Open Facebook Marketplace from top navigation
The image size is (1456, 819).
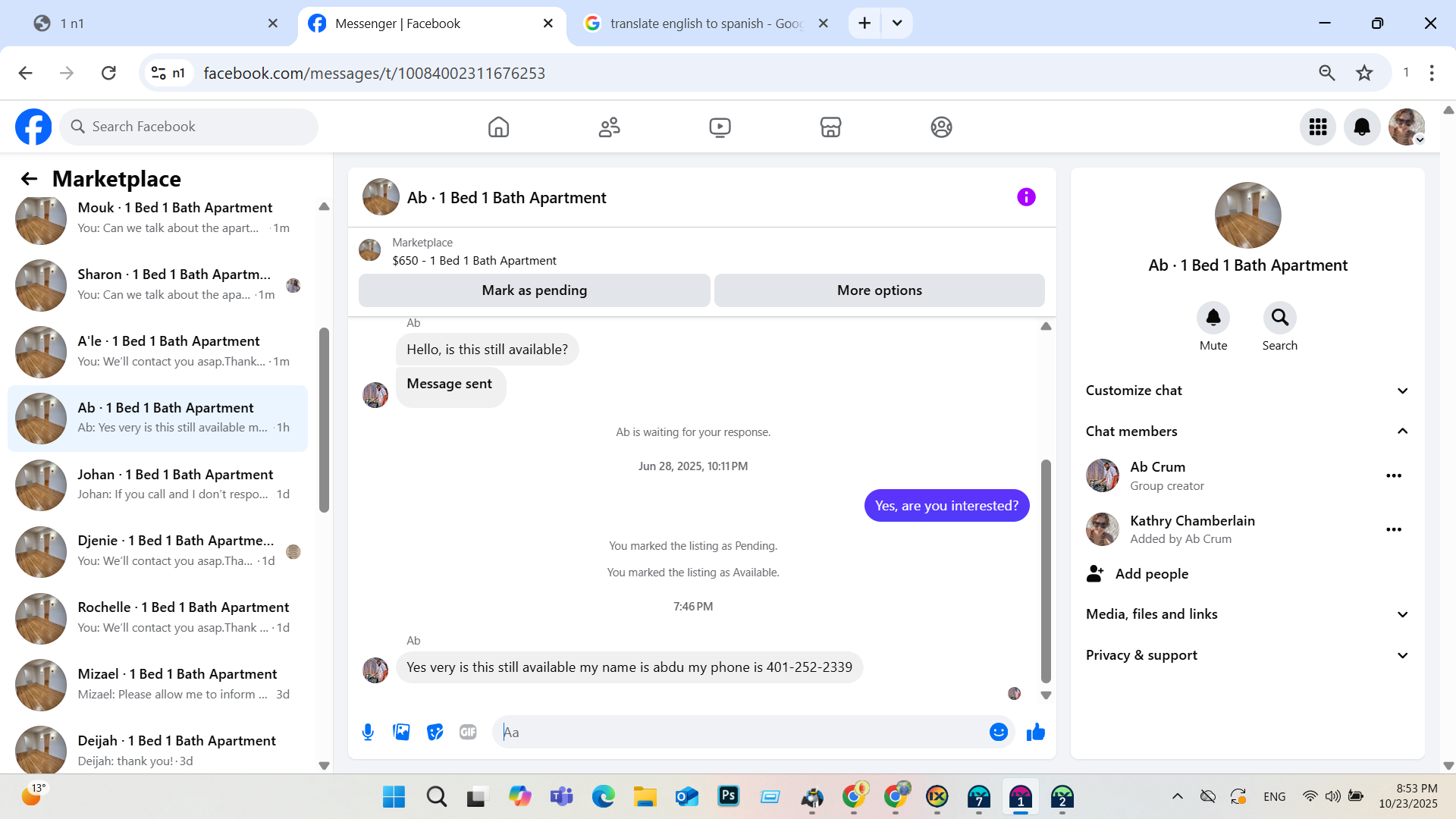pyautogui.click(x=830, y=127)
